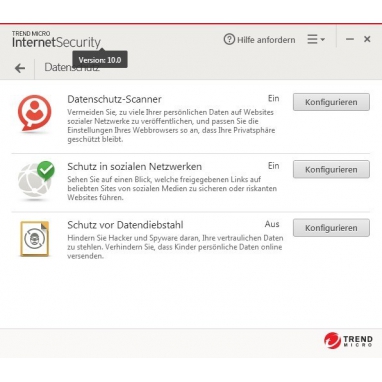Close the Internet Security window
382x382 pixels.
point(367,39)
